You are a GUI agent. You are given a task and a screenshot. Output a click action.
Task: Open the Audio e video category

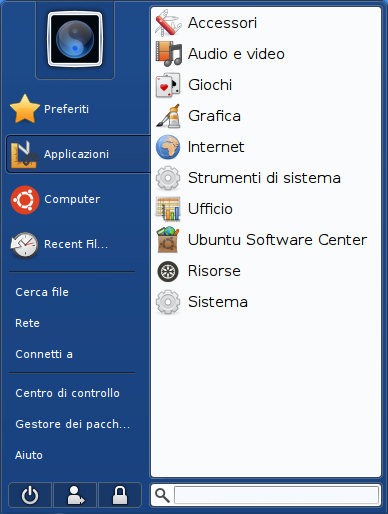tap(266, 54)
